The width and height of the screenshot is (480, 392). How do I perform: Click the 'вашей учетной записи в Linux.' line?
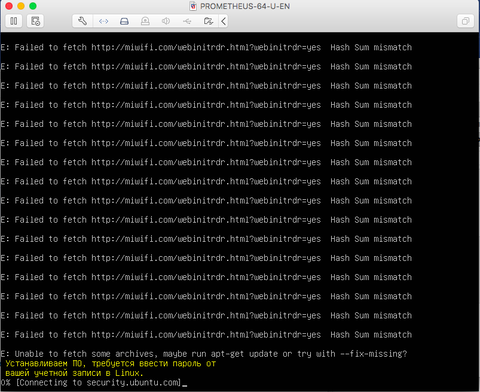(74, 373)
